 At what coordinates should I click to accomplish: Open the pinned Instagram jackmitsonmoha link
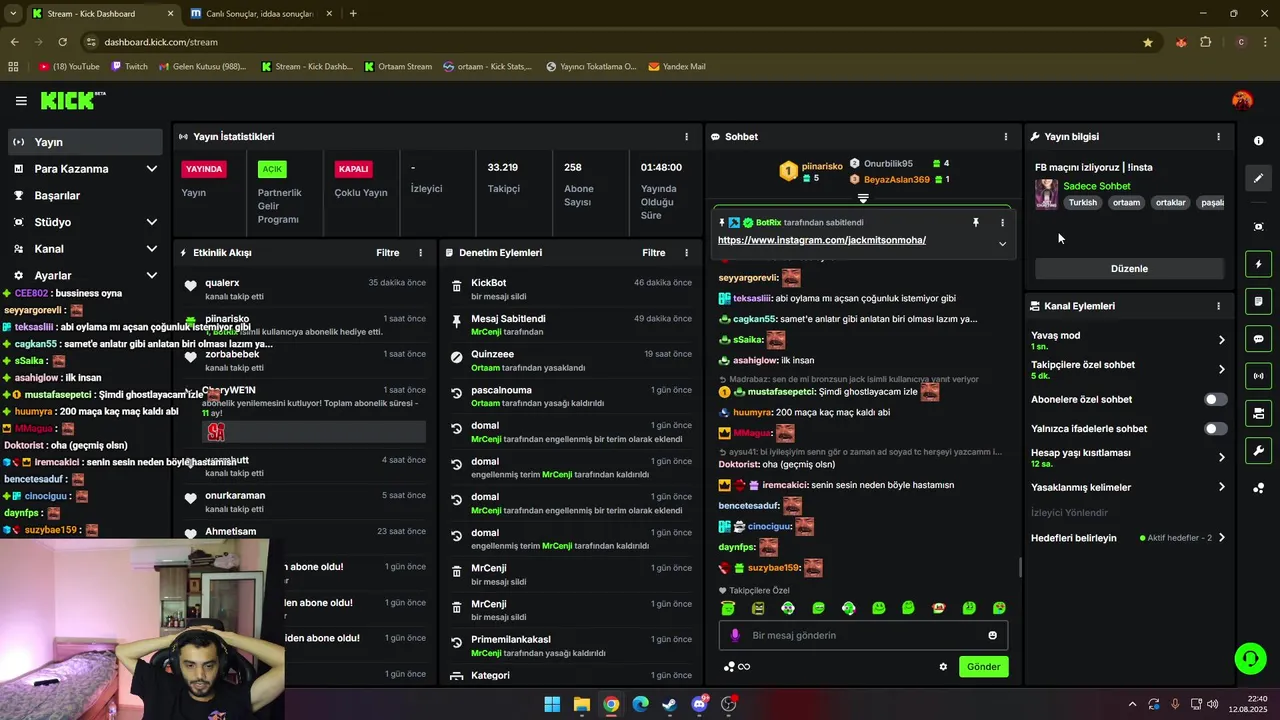pyautogui.click(x=822, y=240)
